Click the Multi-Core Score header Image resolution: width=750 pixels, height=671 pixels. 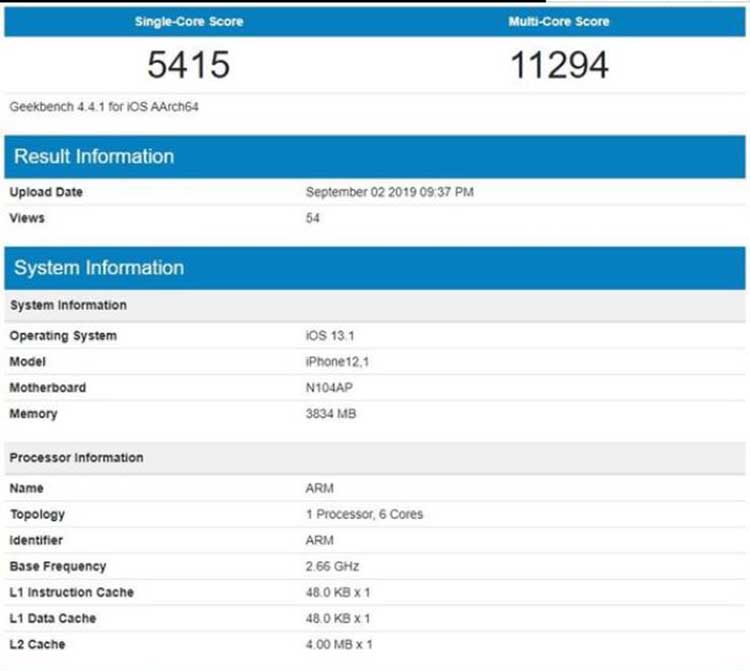559,22
